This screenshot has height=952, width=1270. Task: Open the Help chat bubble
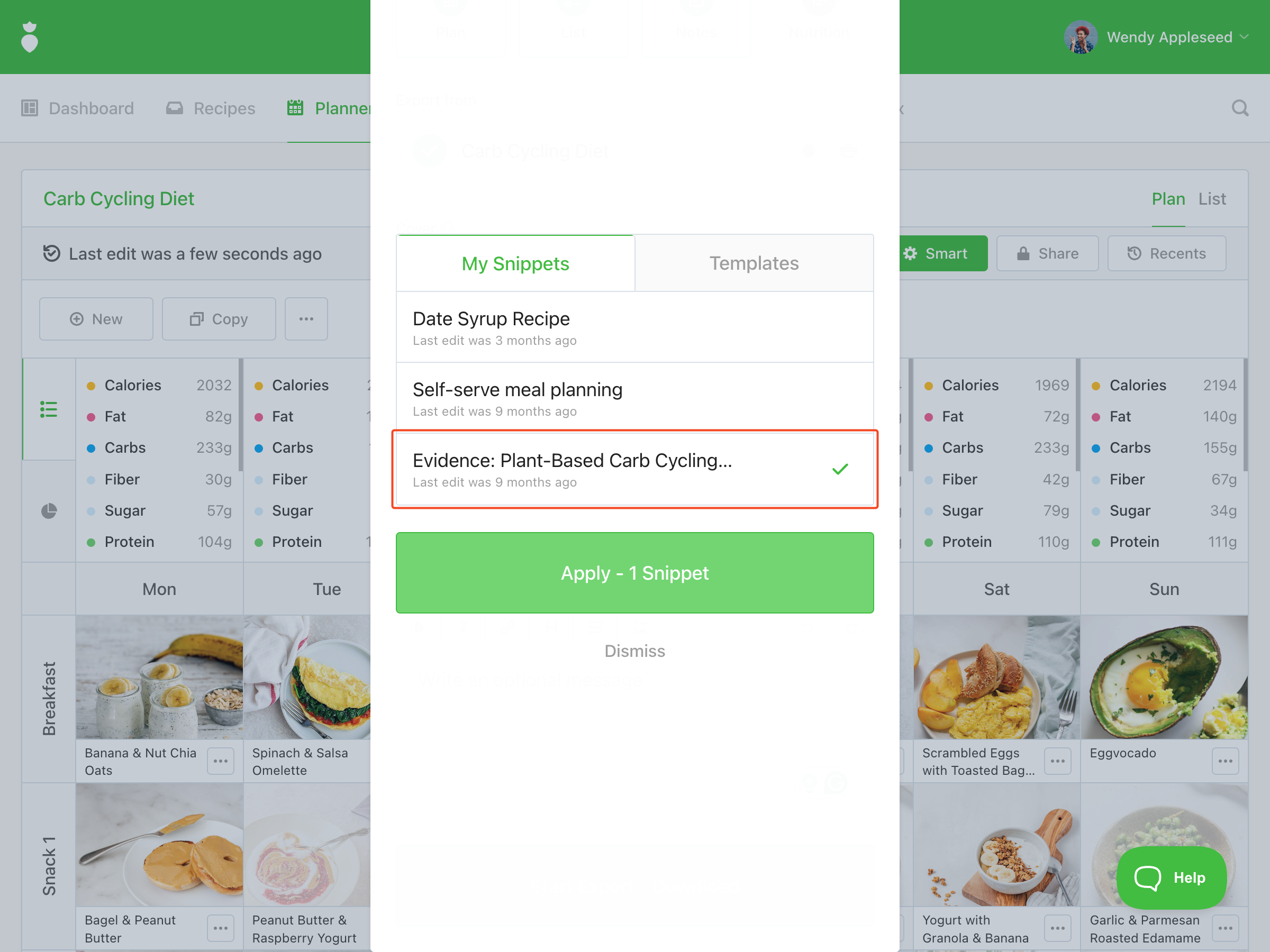(1171, 877)
